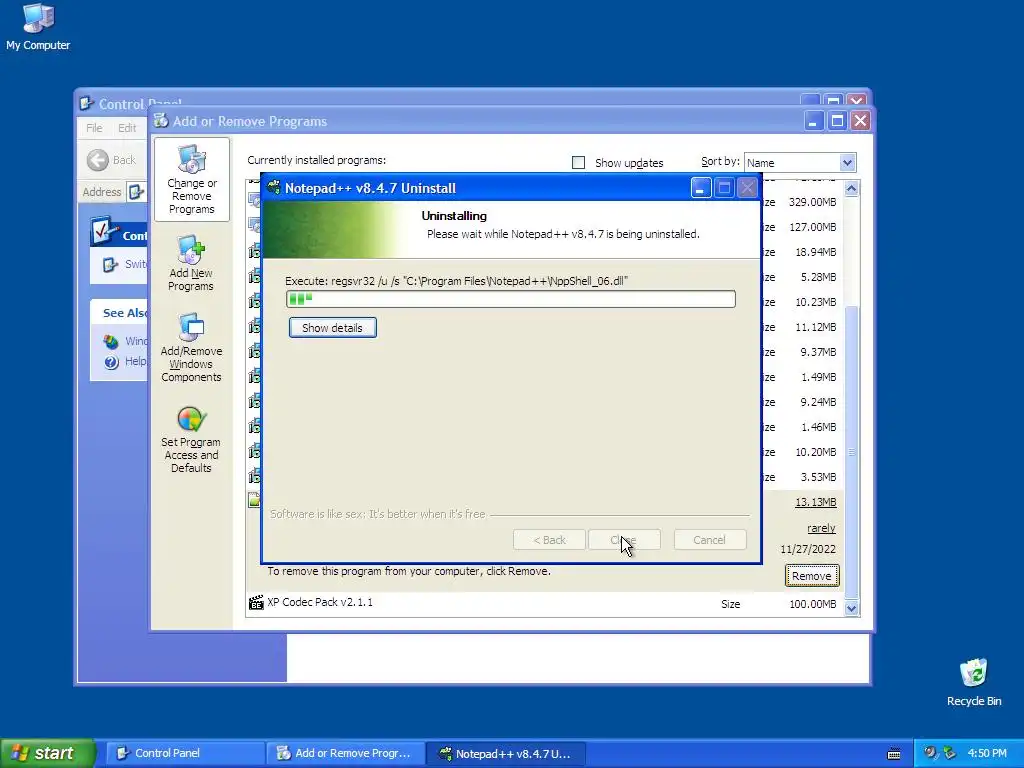1024x768 pixels.
Task: Click the Control Panel window title icon
Action: [86, 103]
